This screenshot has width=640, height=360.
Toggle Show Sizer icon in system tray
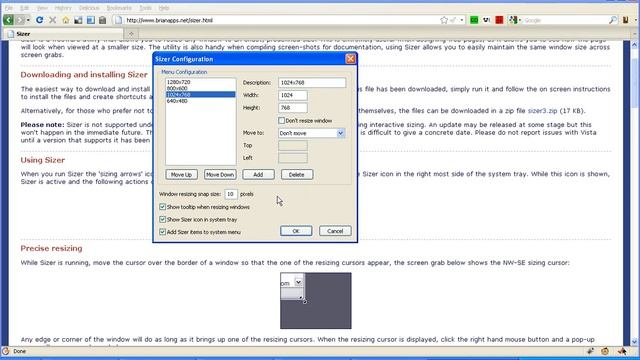tap(162, 219)
